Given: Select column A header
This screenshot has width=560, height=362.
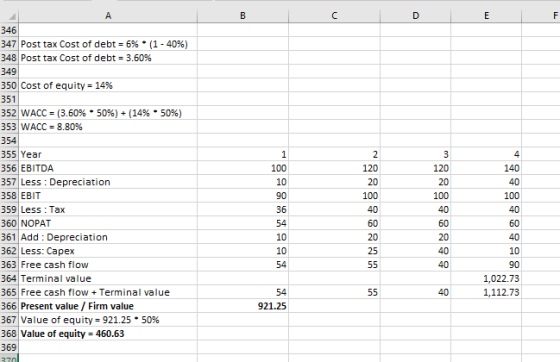Looking at the screenshot, I should tap(108, 16).
